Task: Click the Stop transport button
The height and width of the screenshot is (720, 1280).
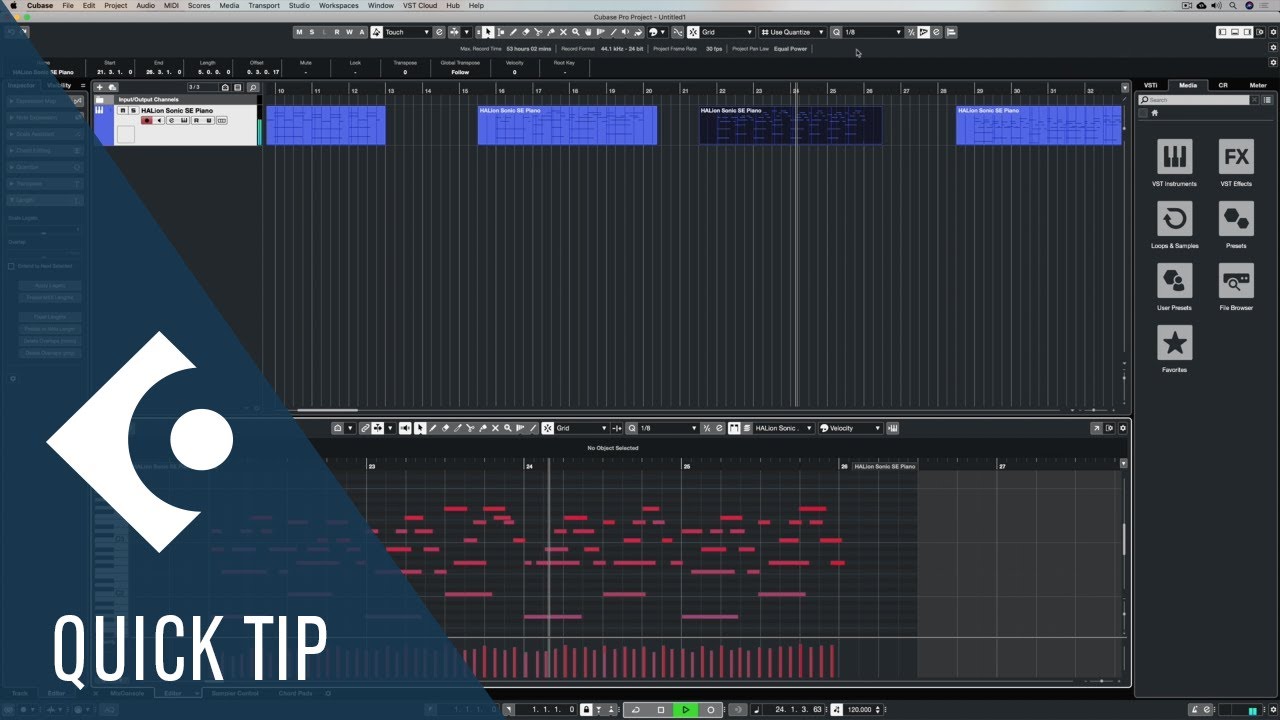Action: (660, 709)
